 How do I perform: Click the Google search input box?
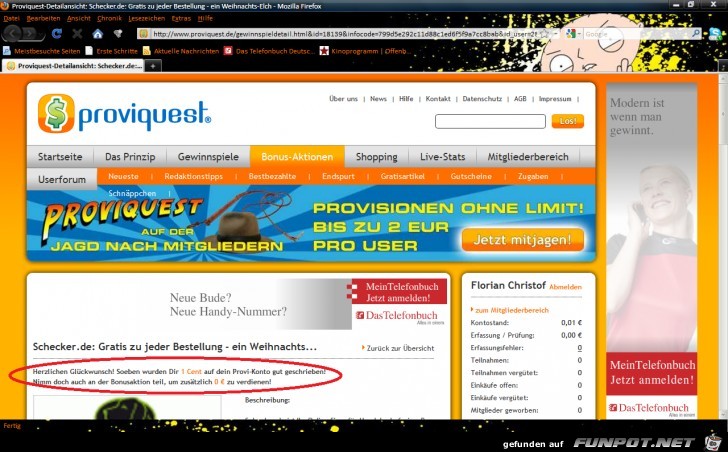636,34
